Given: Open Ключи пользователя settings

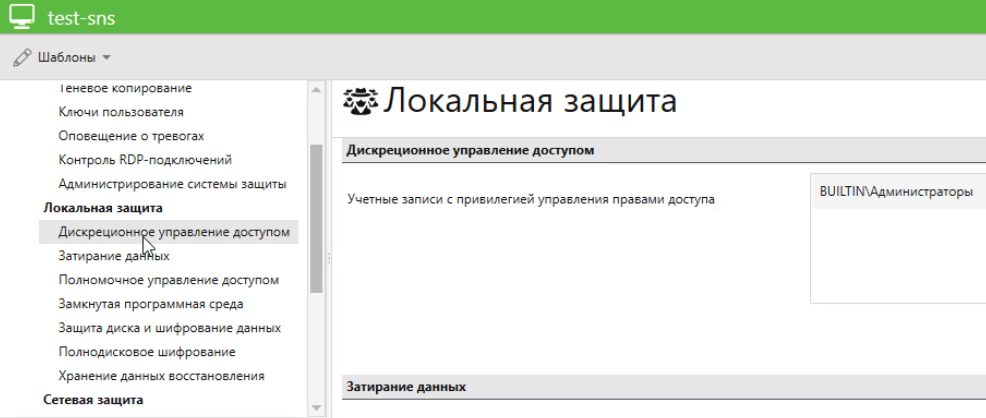Looking at the screenshot, I should (x=121, y=112).
